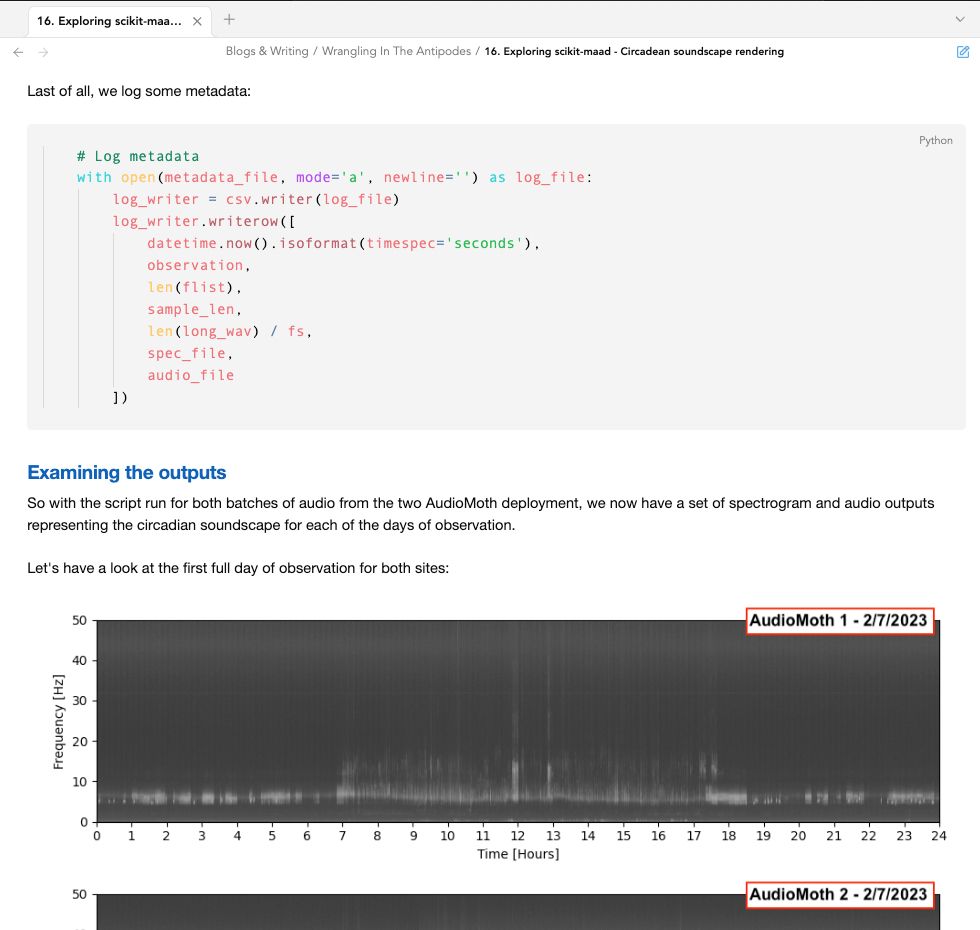Click the current note title breadcrumb
The width and height of the screenshot is (980, 930).
pyautogui.click(x=634, y=51)
